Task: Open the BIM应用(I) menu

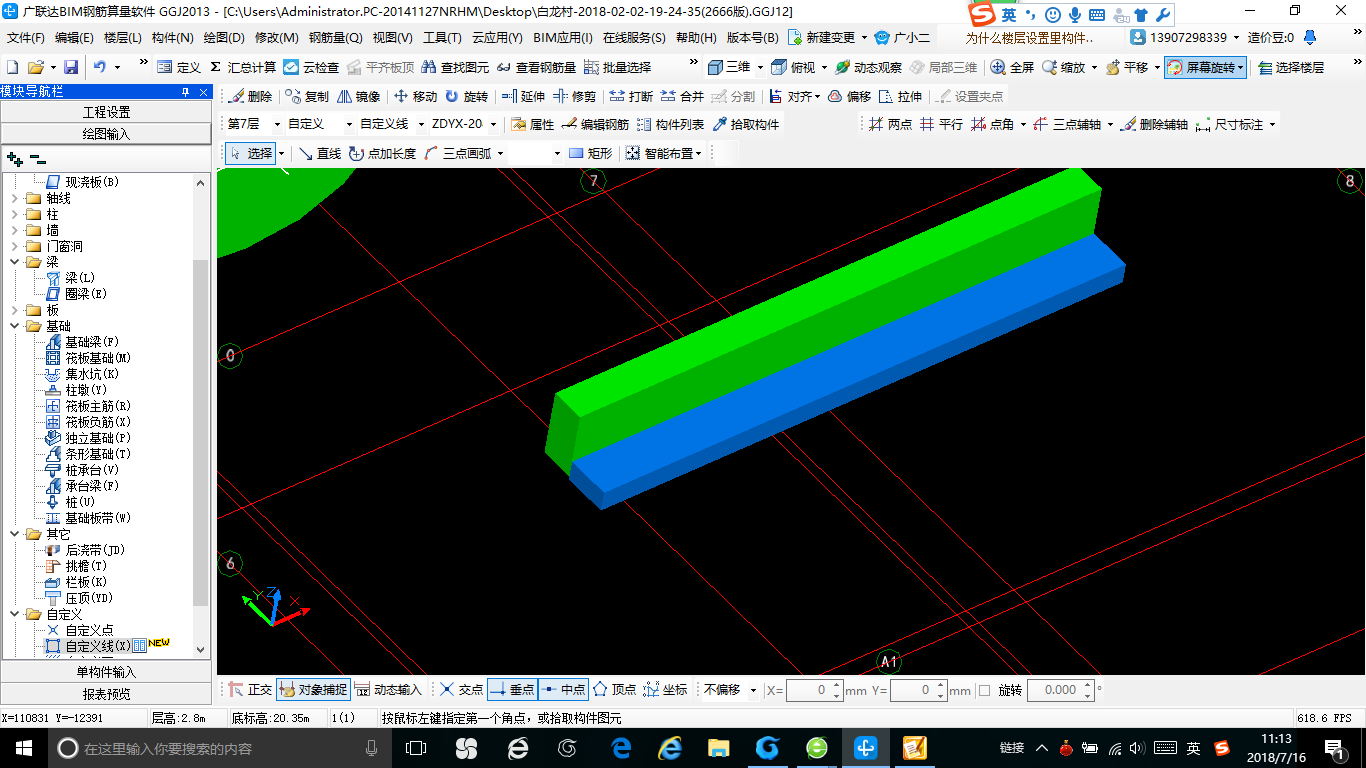Action: pyautogui.click(x=563, y=38)
